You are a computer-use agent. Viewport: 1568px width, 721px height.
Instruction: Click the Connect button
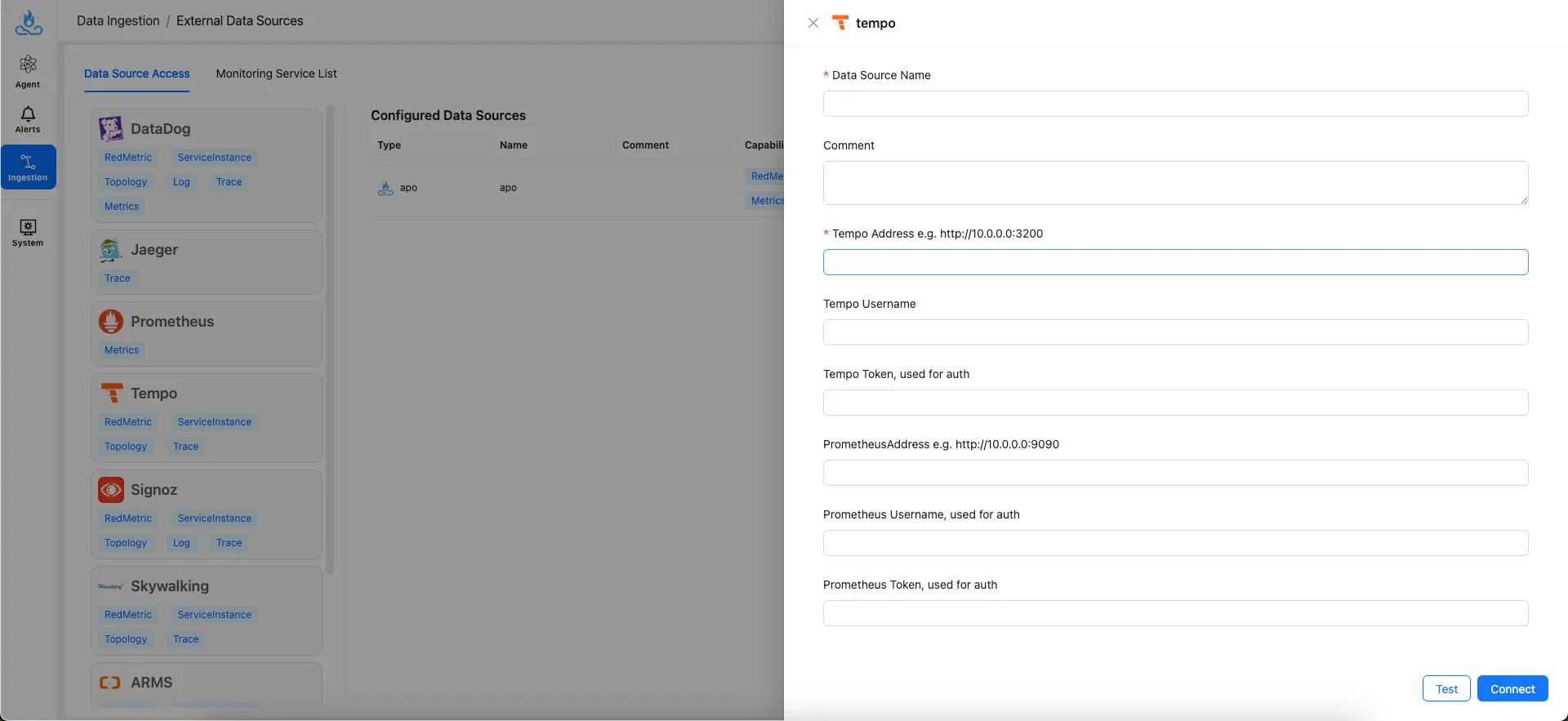pyautogui.click(x=1512, y=689)
